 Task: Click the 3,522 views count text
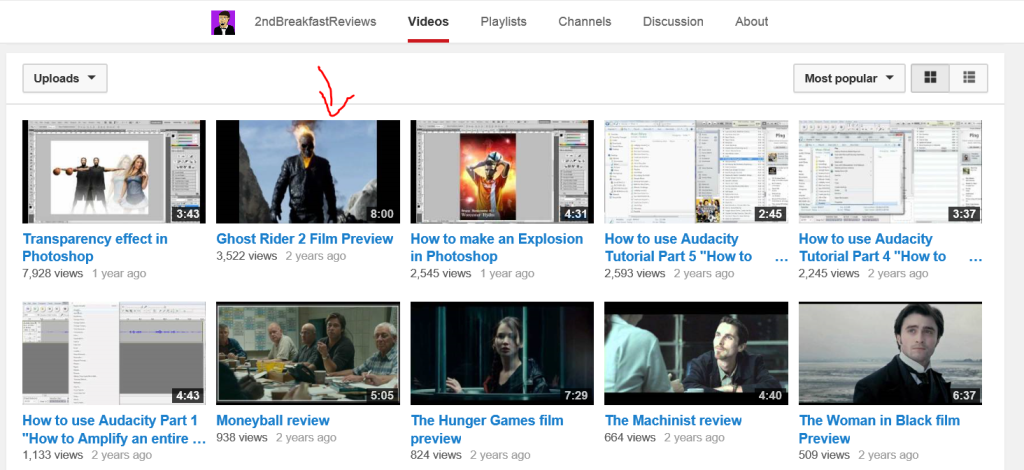pos(247,256)
